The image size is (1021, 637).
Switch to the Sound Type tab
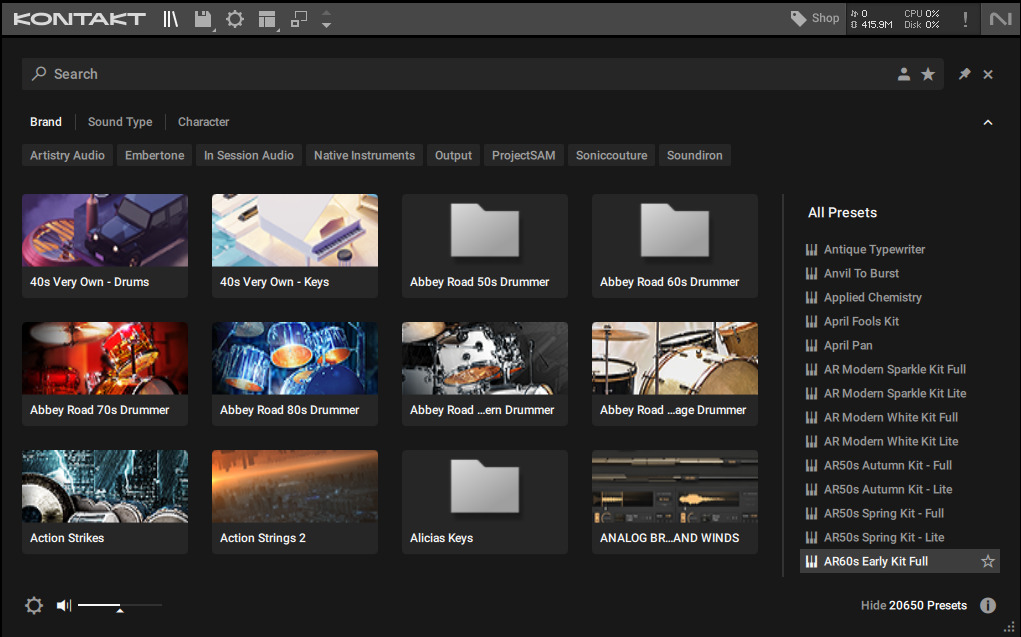120,122
